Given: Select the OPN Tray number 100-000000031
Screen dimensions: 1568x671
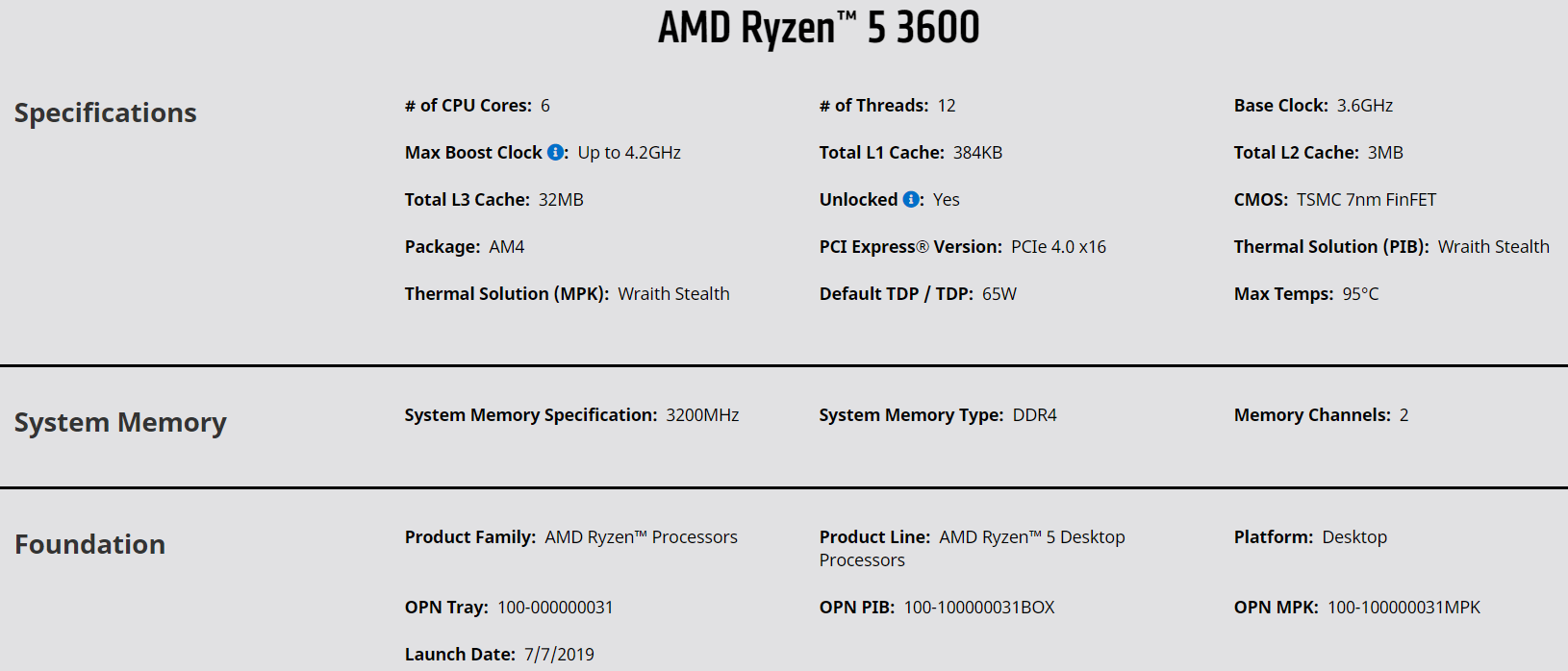Looking at the screenshot, I should point(555,608).
